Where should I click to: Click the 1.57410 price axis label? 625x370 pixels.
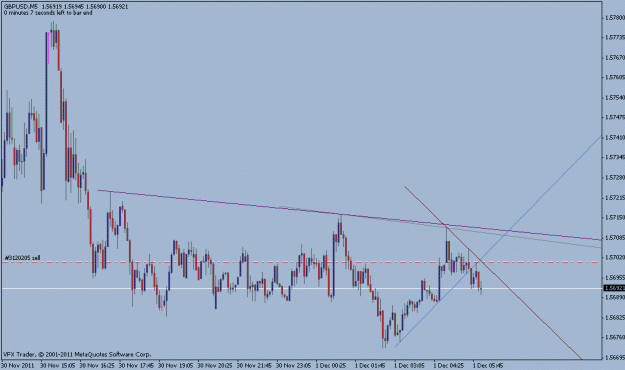(615, 138)
